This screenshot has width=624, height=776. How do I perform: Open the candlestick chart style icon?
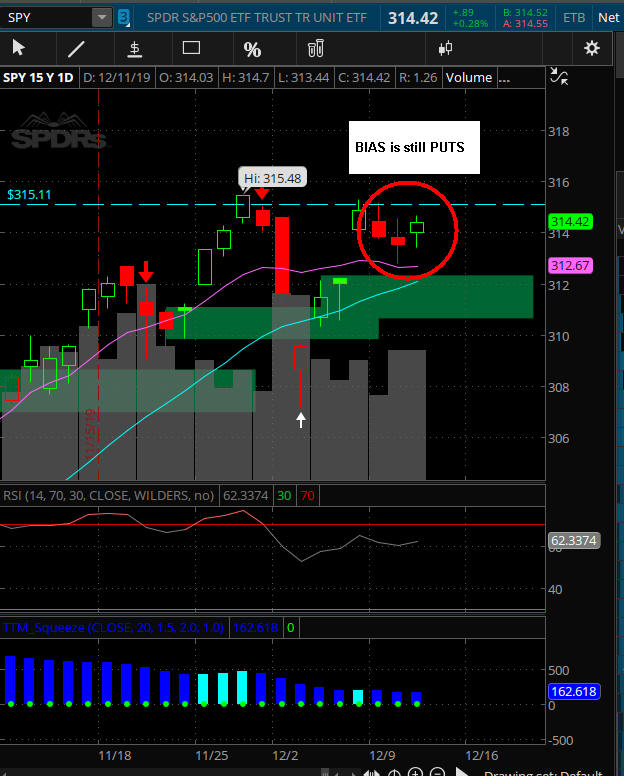[x=445, y=48]
